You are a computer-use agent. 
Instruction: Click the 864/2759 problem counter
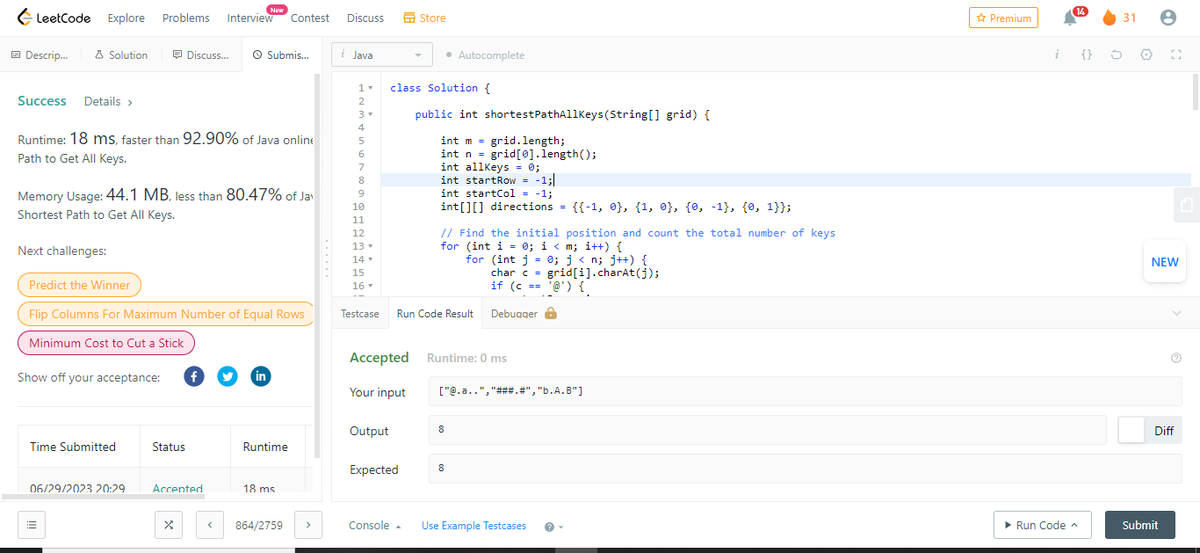tap(259, 525)
